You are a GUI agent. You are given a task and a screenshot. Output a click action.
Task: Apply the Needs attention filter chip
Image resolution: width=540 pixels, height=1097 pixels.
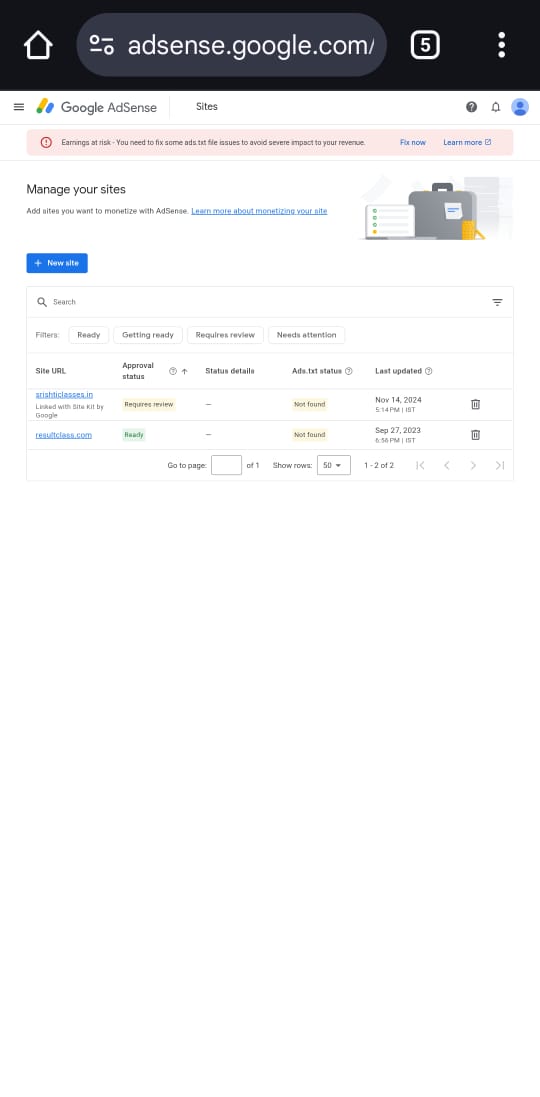click(306, 335)
